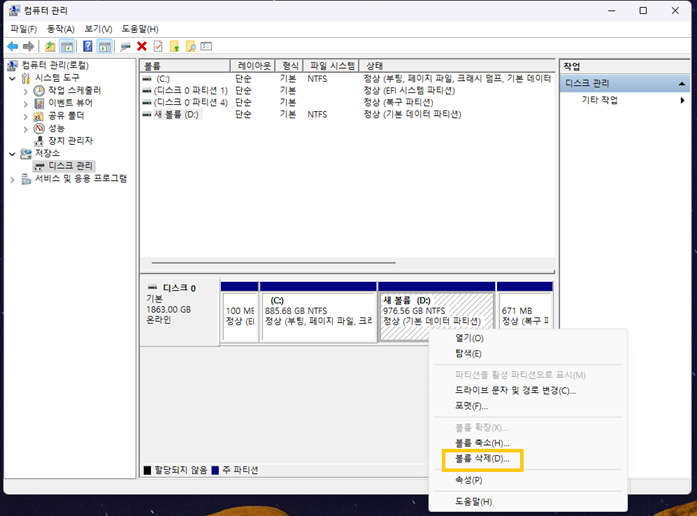This screenshot has width=697, height=516.
Task: Expand the 작업 스케줄러 tree node
Action: tap(25, 91)
